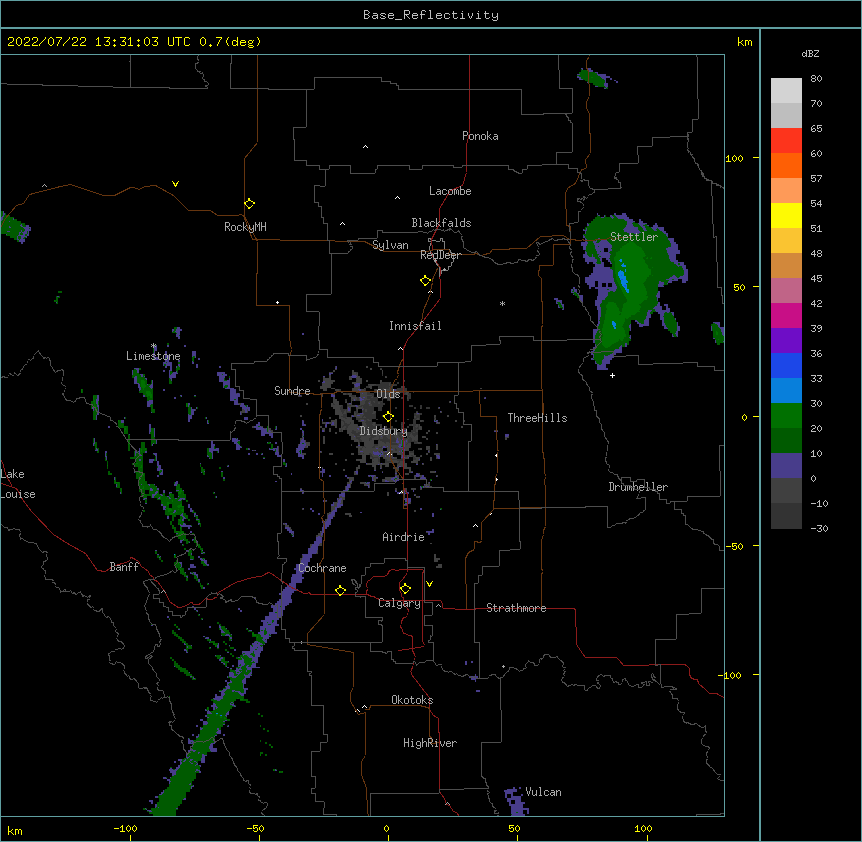Click the RedDeer city label
Image resolution: width=862 pixels, height=842 pixels.
[440, 255]
